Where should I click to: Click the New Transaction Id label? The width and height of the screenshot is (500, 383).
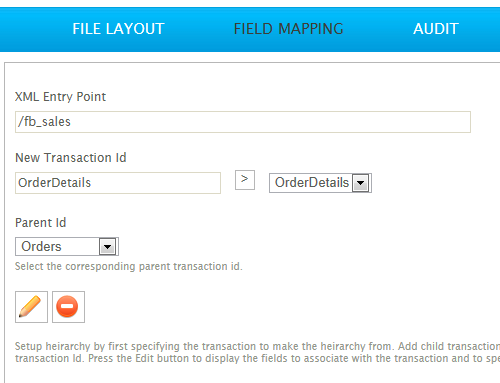71,158
